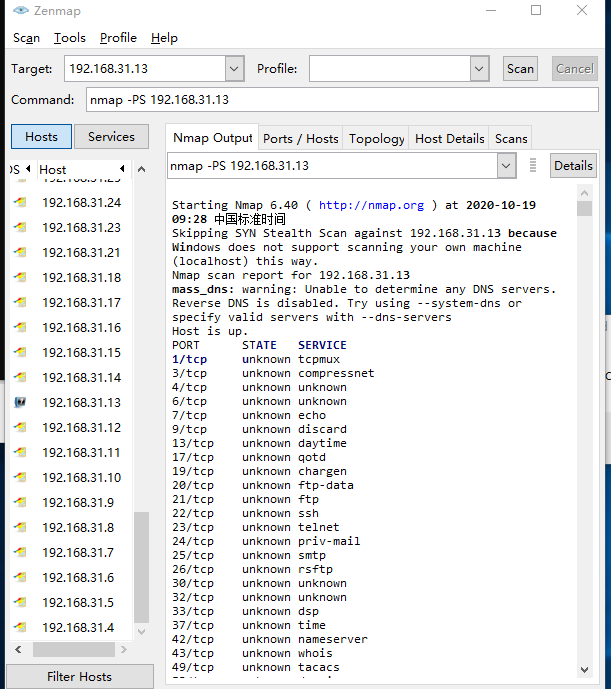Click the OS icon beside host 192.168.31.4

pos(20,627)
